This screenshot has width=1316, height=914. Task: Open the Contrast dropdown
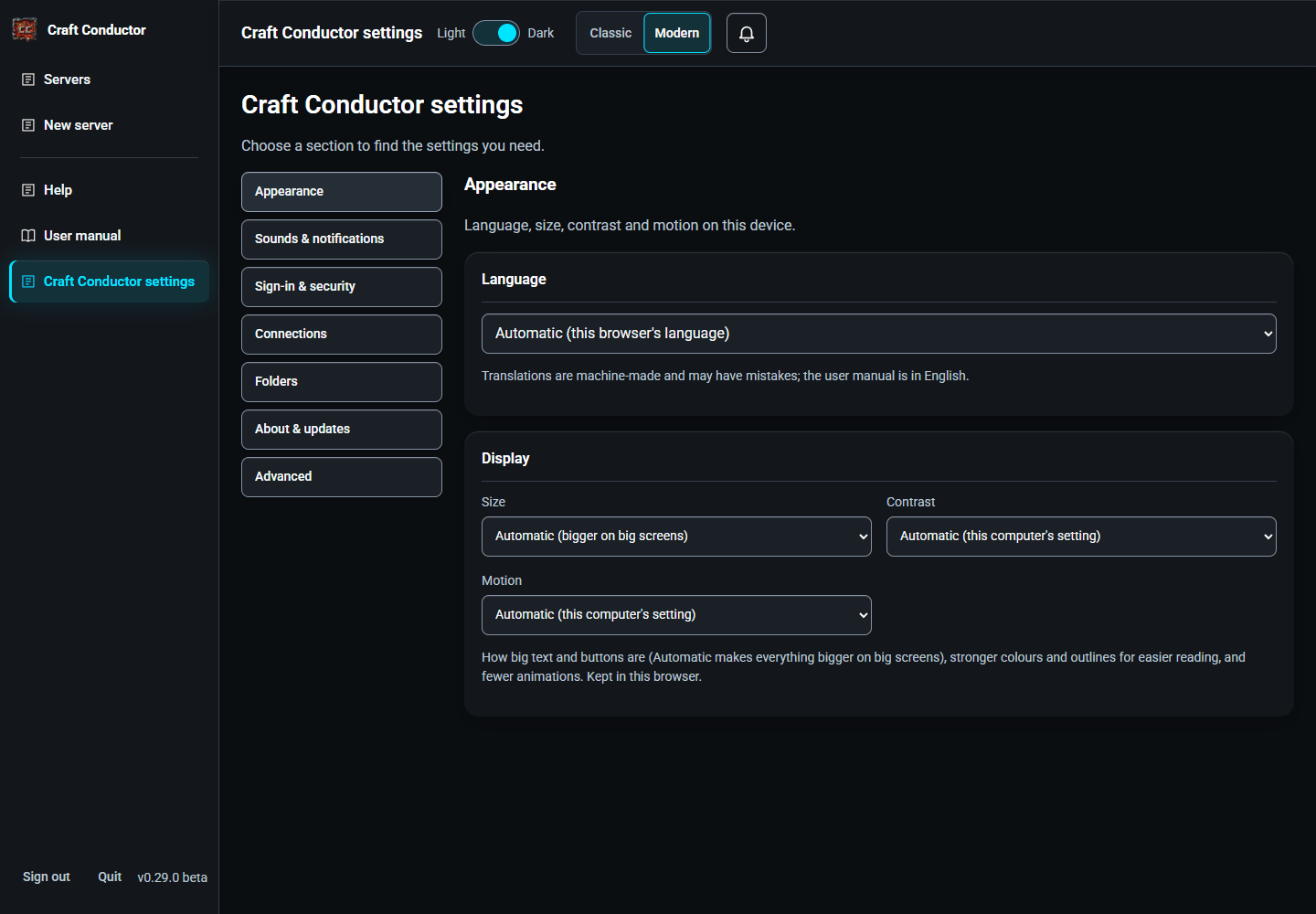1081,537
